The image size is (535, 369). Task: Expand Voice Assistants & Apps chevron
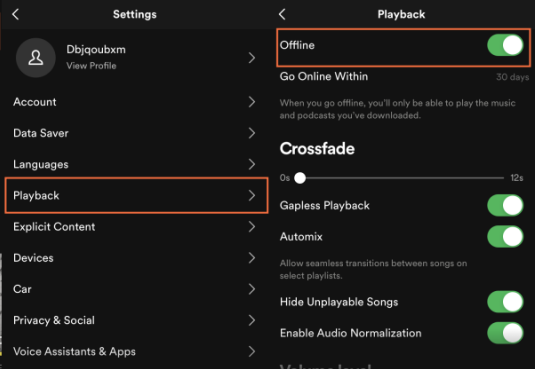click(252, 352)
